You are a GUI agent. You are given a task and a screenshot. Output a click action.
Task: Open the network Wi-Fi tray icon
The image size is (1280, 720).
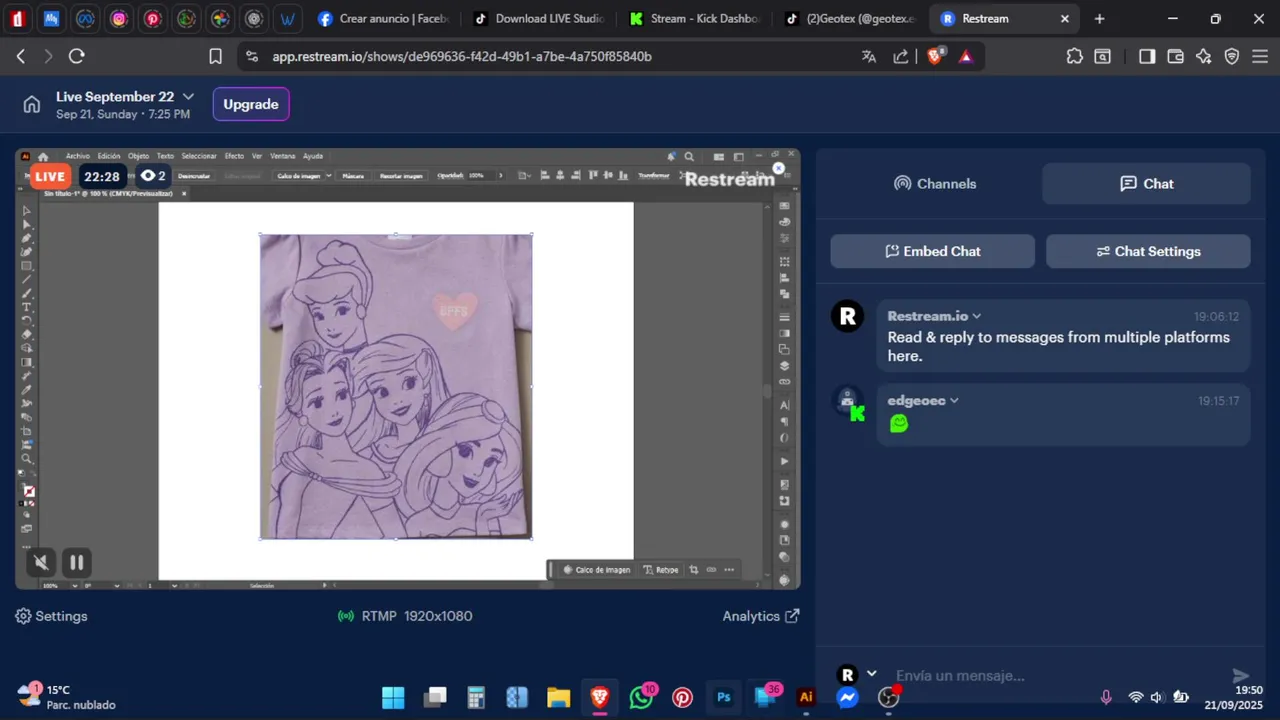pos(1135,697)
